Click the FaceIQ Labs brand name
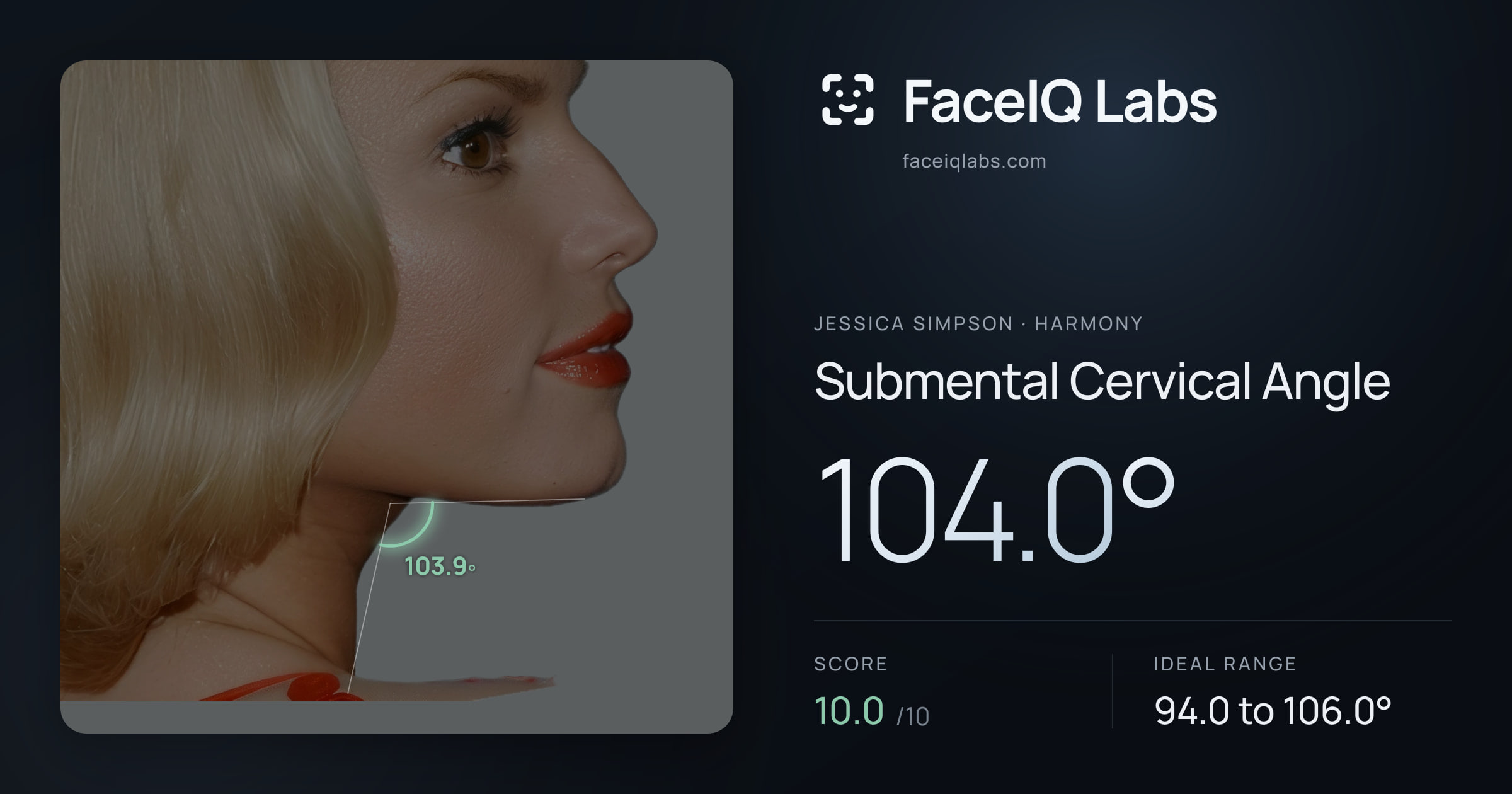This screenshot has height=794, width=1512. pos(1060,101)
